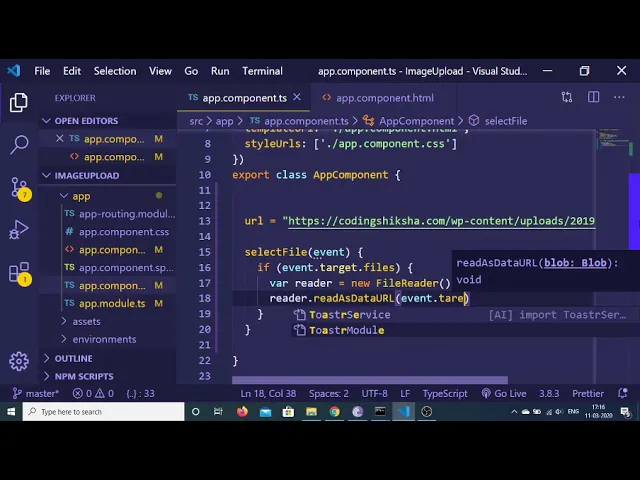Open the notifications bell
Screen dimensions: 640x480
(622, 393)
